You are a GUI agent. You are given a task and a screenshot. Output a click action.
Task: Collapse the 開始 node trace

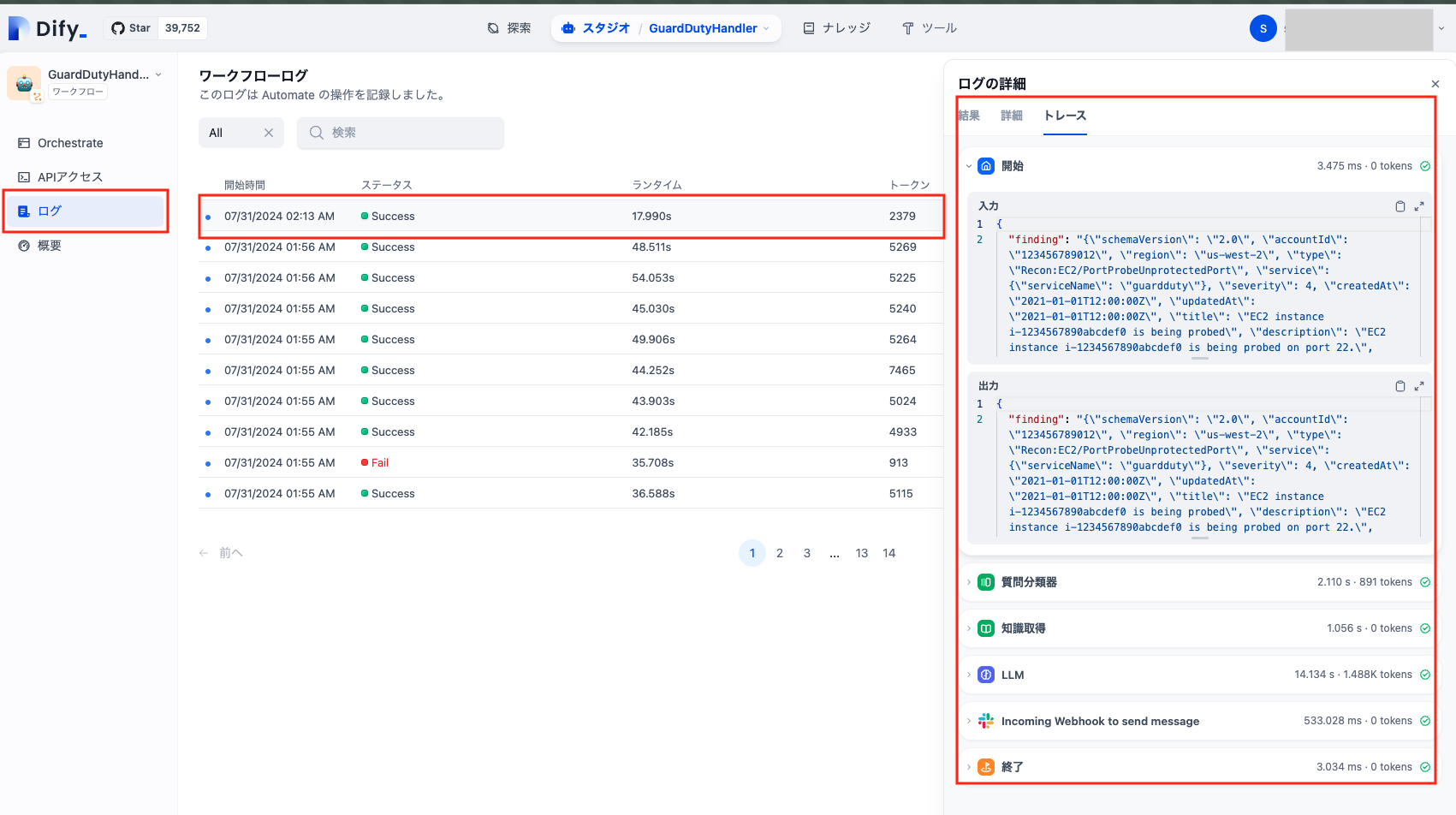point(969,166)
